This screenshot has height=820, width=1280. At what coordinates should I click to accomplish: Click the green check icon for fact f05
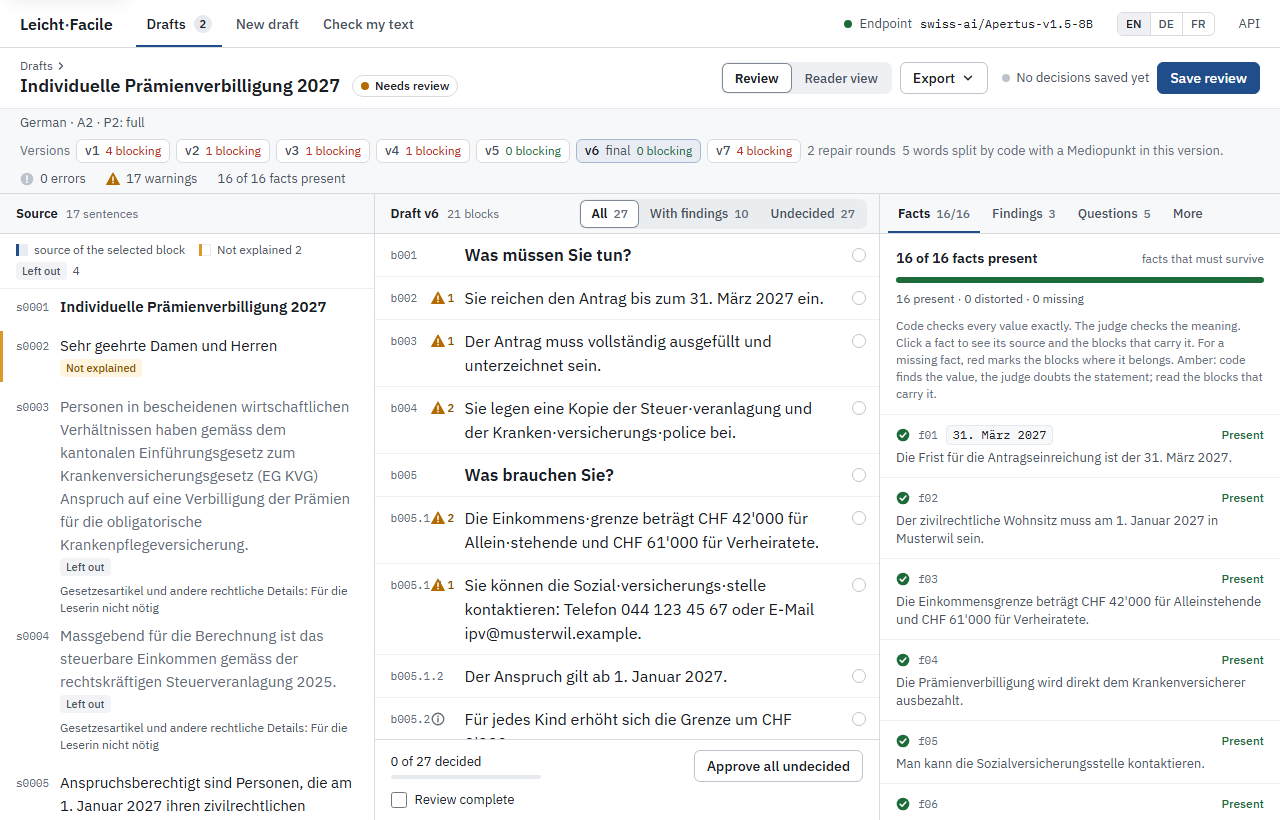(x=903, y=741)
